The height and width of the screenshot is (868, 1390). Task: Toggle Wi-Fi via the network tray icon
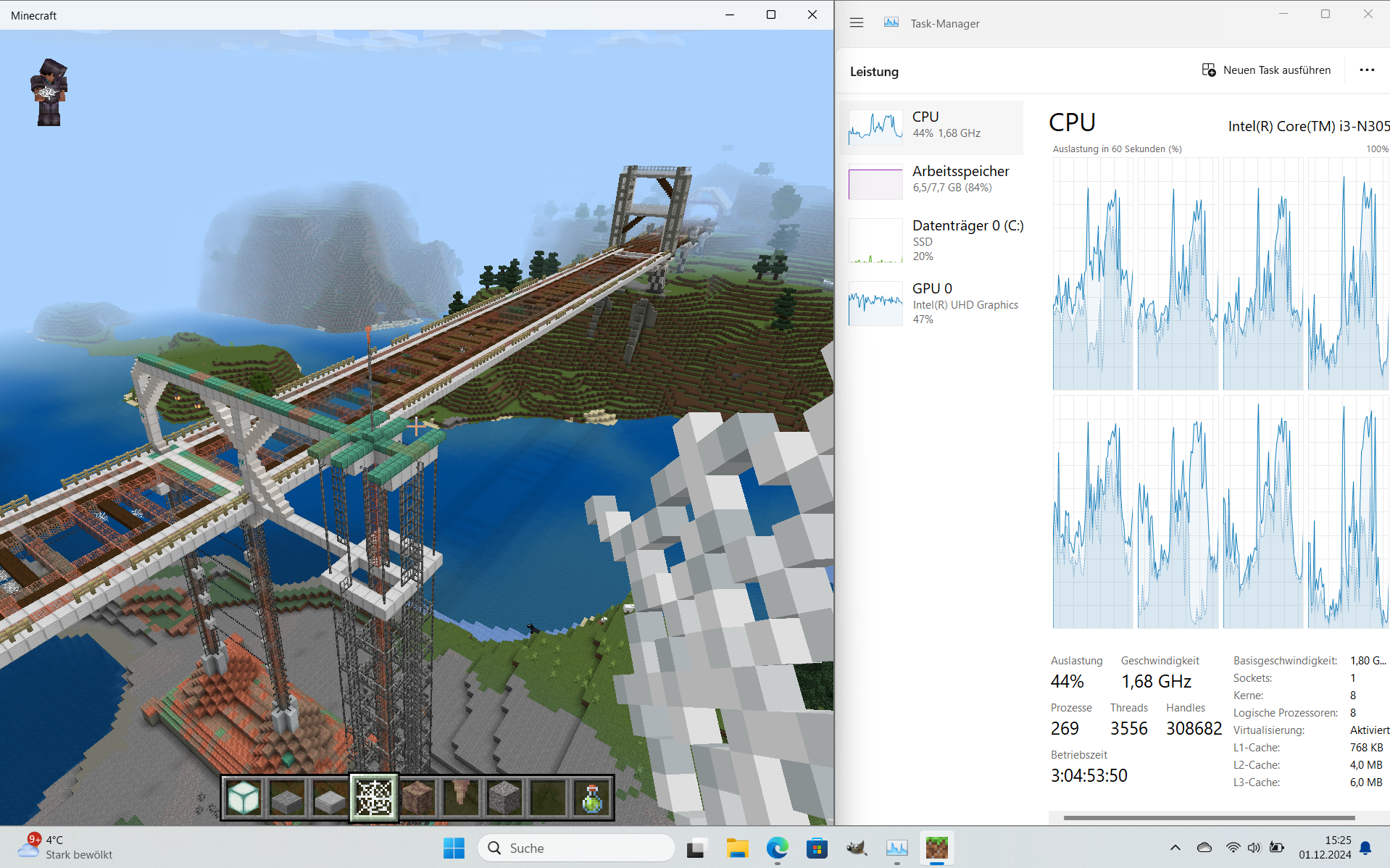point(1232,847)
